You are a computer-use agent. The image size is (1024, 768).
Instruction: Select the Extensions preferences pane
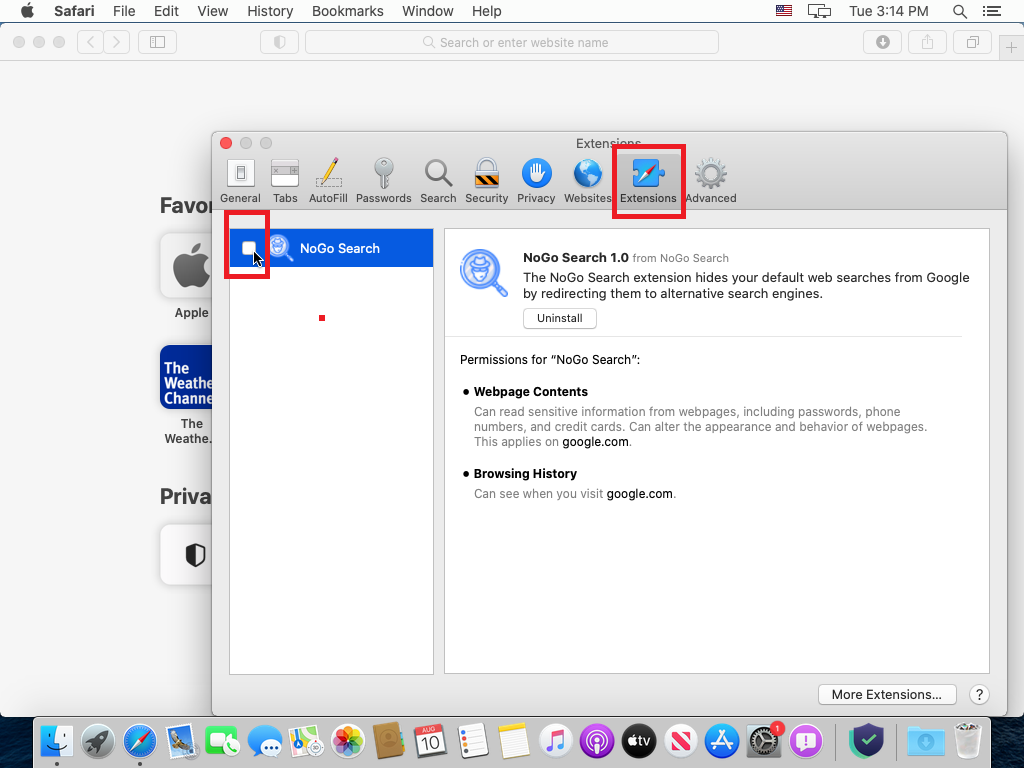[x=648, y=181]
